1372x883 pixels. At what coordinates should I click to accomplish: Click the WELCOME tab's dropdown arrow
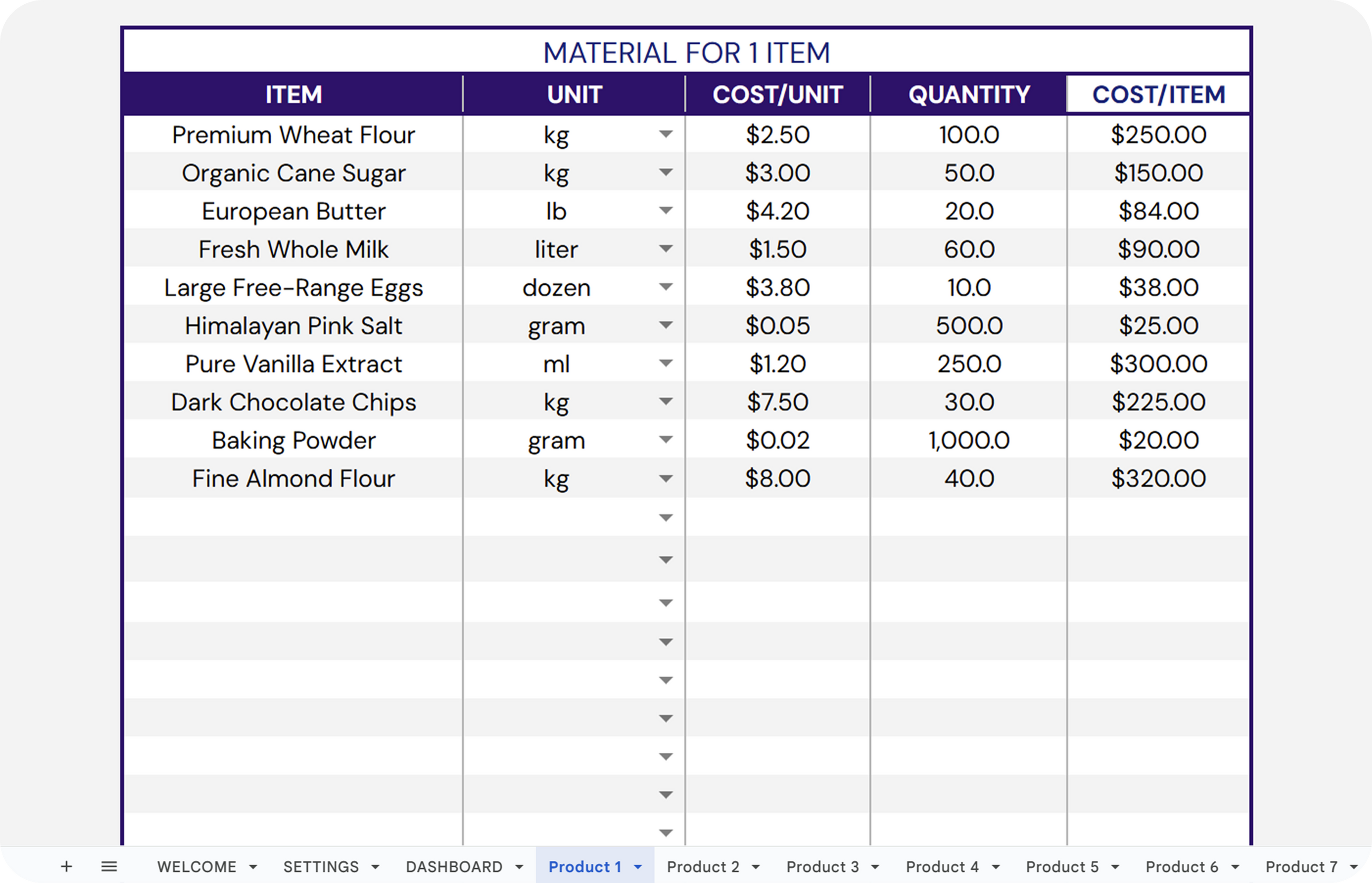click(x=253, y=867)
